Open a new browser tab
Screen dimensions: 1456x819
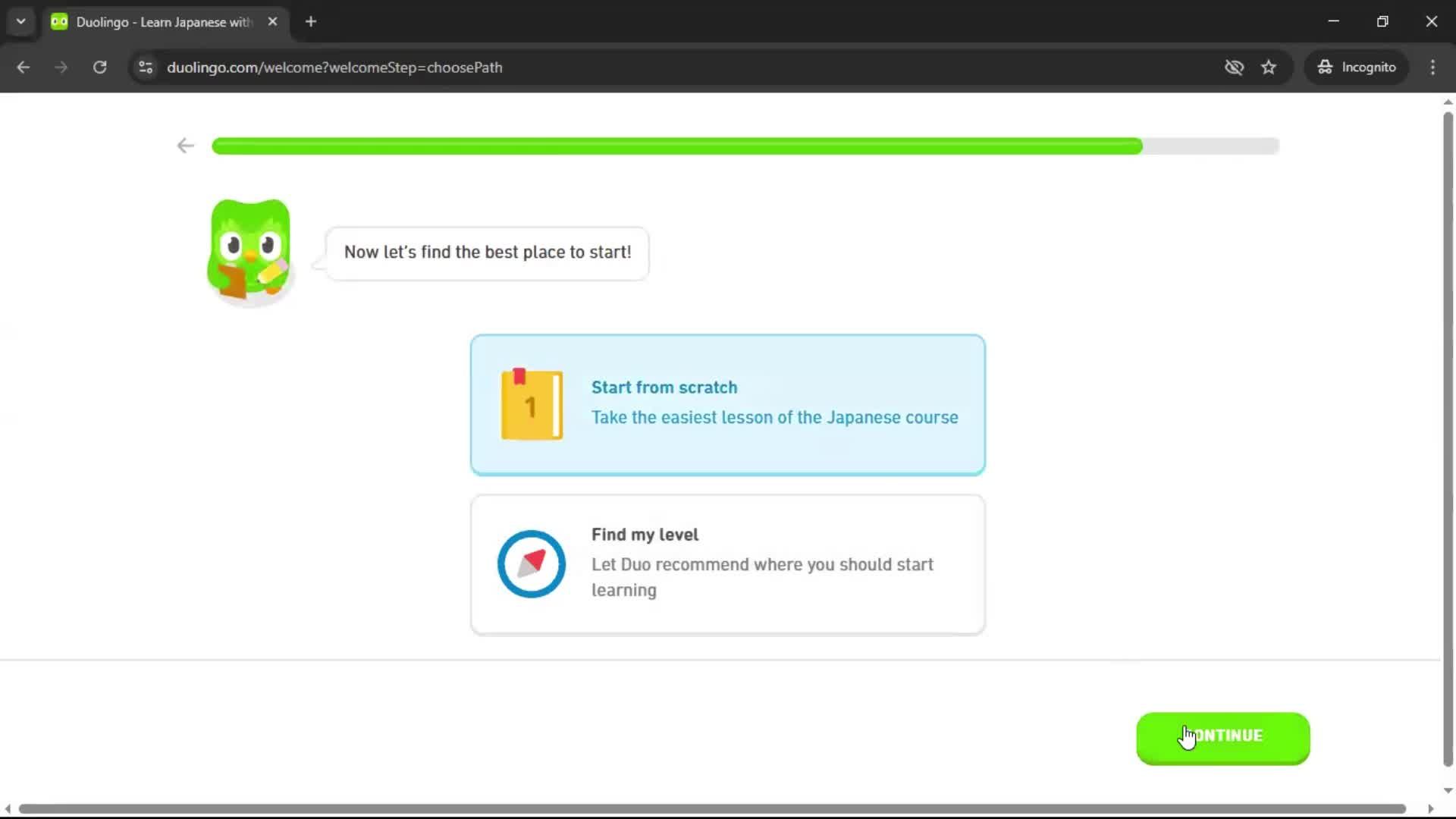click(310, 21)
